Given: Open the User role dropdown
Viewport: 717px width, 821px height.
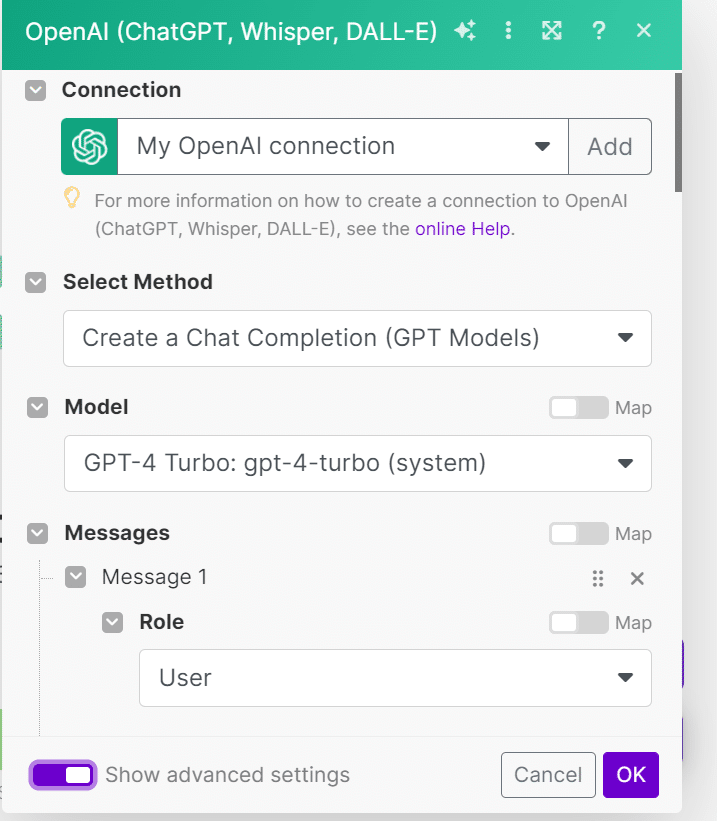Looking at the screenshot, I should click(395, 678).
